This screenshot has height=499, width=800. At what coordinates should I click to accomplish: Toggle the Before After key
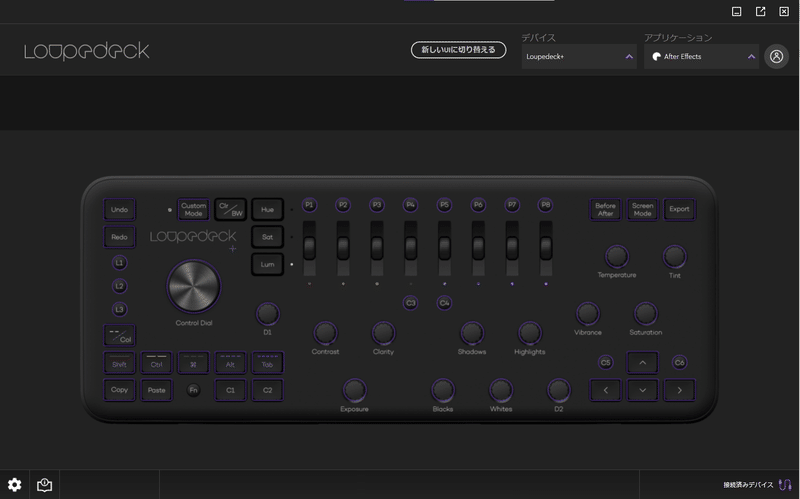click(606, 210)
